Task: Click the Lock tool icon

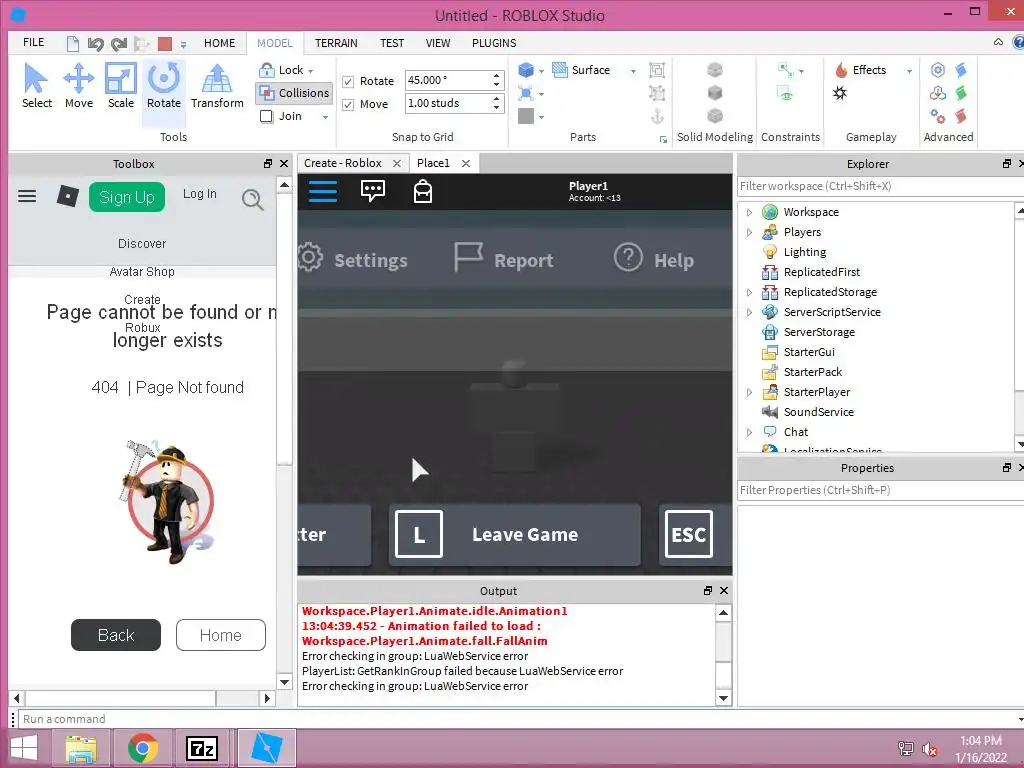Action: coord(266,70)
